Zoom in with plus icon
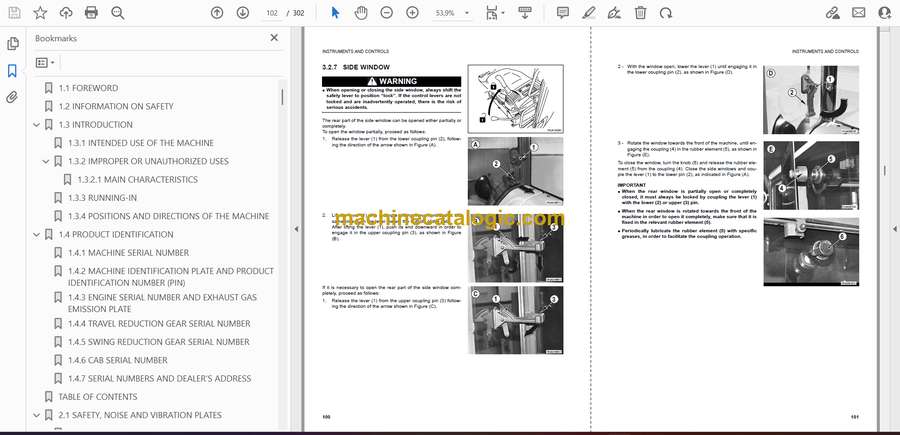The height and width of the screenshot is (435, 900). pyautogui.click(x=413, y=13)
